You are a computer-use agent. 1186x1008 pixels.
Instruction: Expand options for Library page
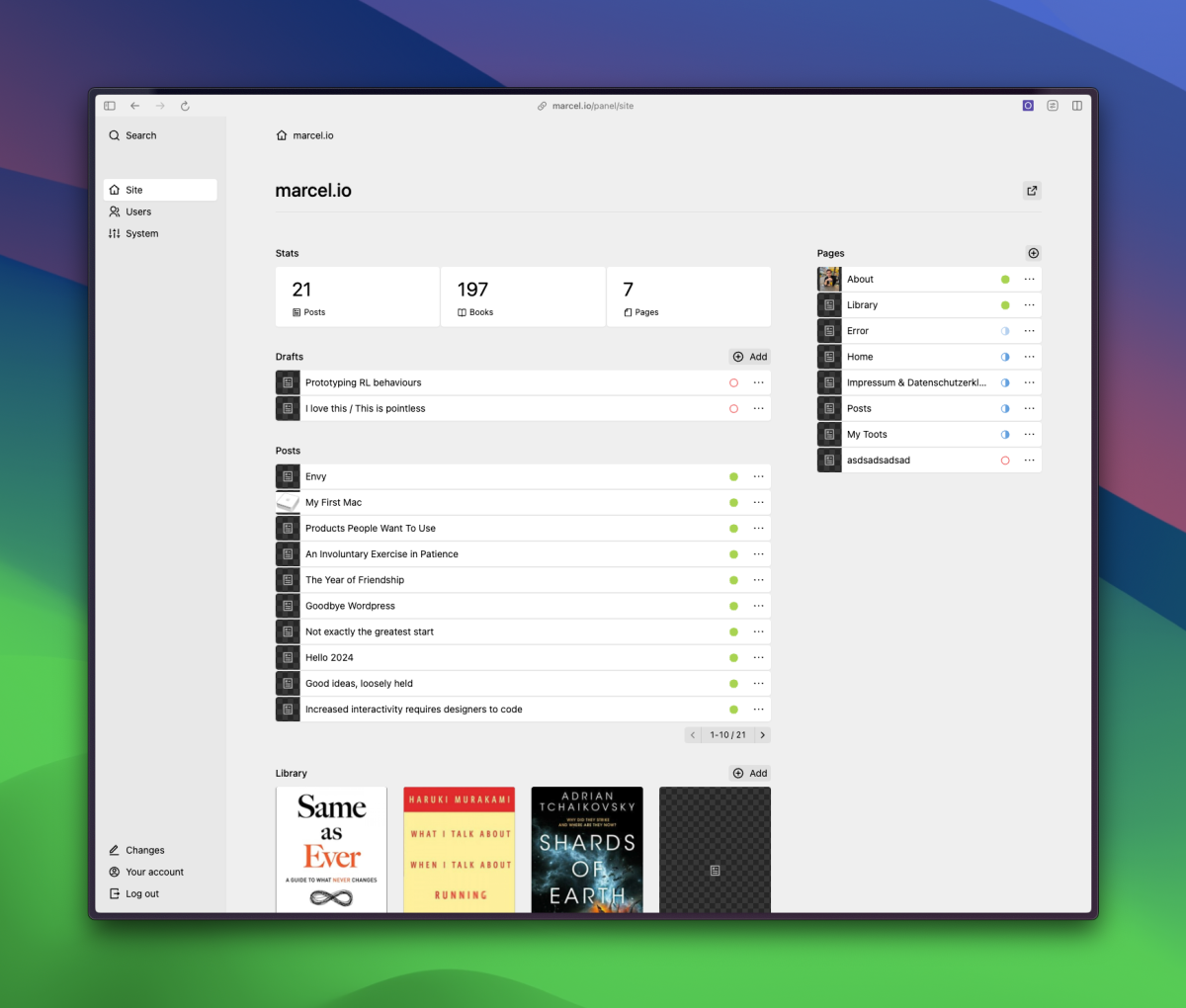pyautogui.click(x=1029, y=305)
